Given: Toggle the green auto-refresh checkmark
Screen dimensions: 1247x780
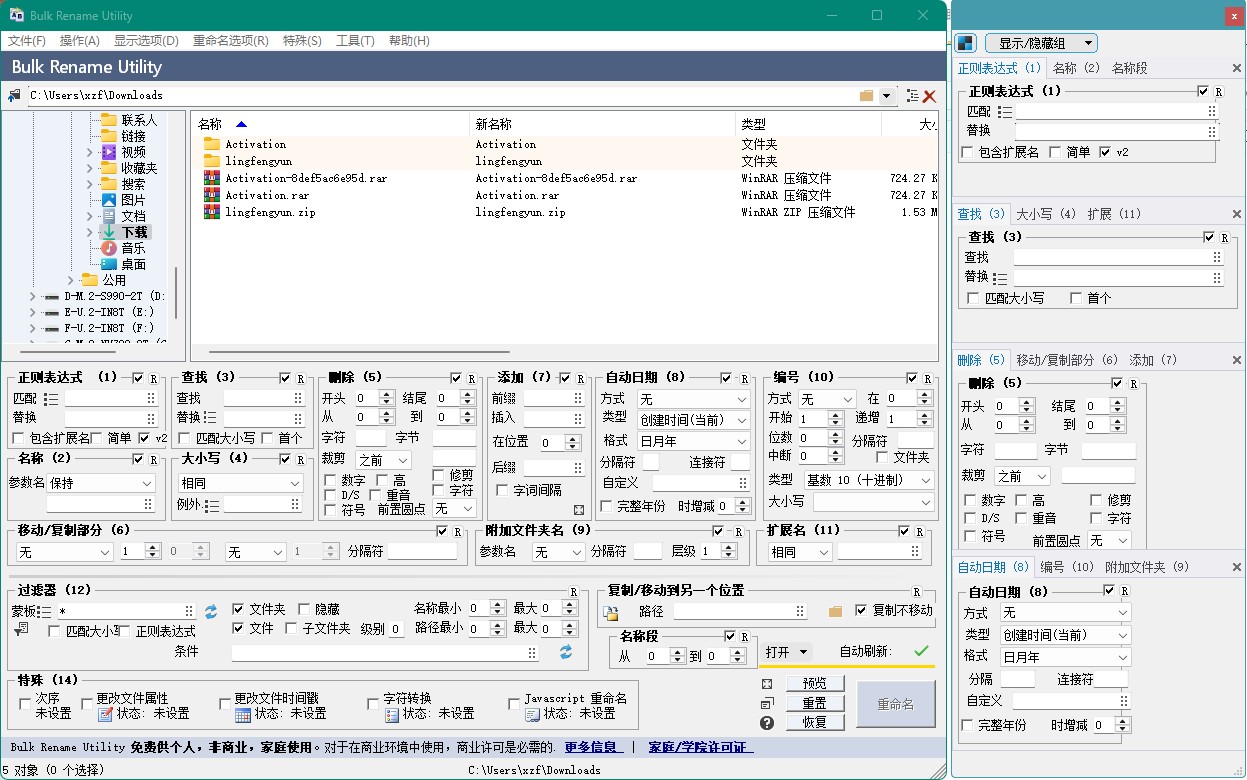Looking at the screenshot, I should tap(921, 651).
